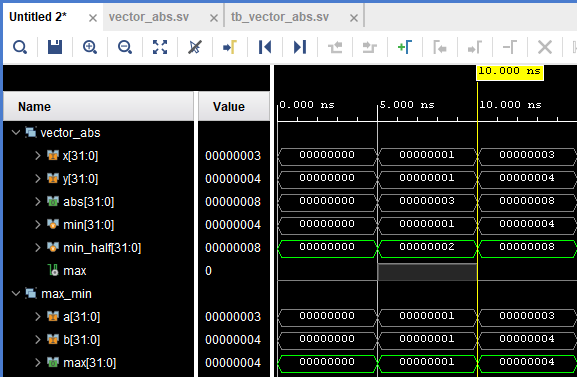The height and width of the screenshot is (377, 577).
Task: Click the Previous Marker icon
Action: tap(440, 47)
